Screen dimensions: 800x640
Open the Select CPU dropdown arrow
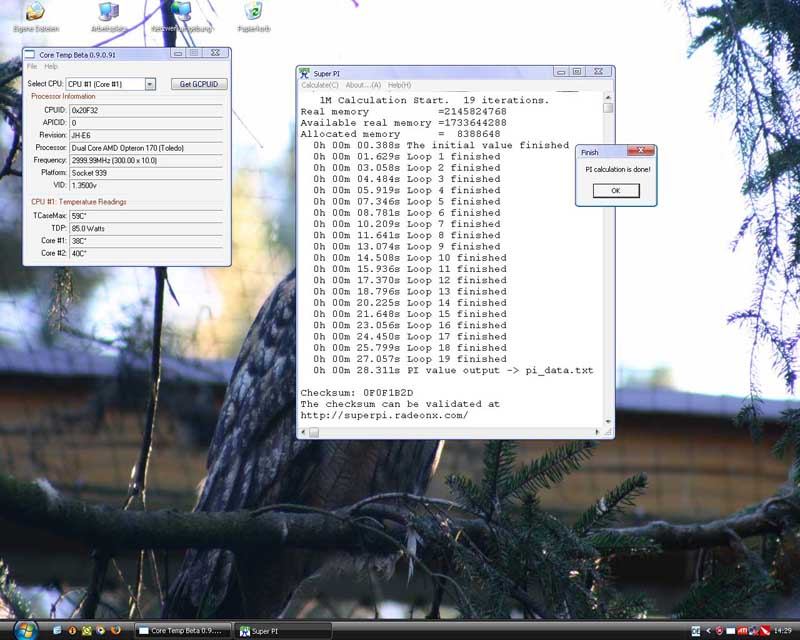150,84
